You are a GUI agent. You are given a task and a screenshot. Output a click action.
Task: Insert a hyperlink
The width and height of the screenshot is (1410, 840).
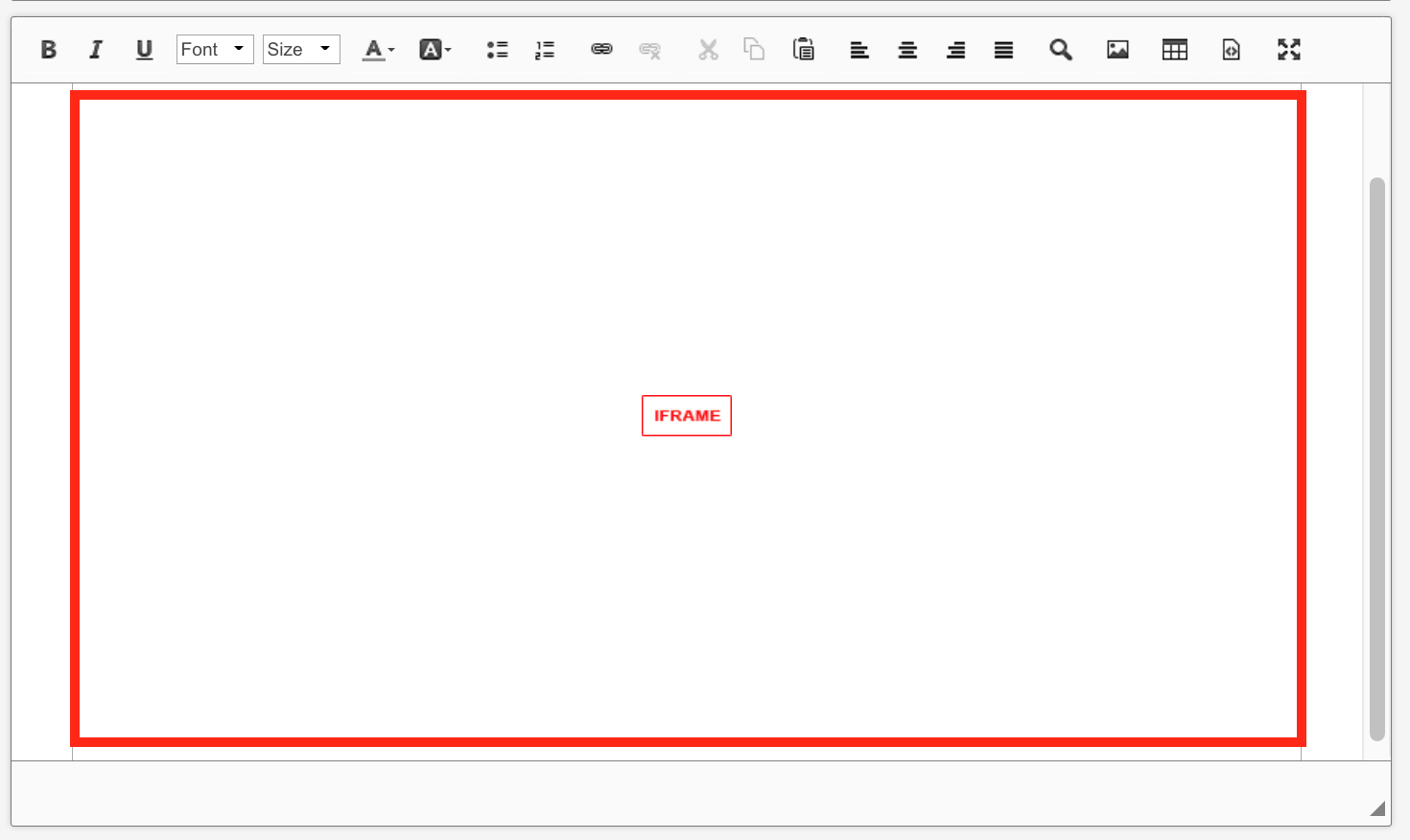point(601,49)
